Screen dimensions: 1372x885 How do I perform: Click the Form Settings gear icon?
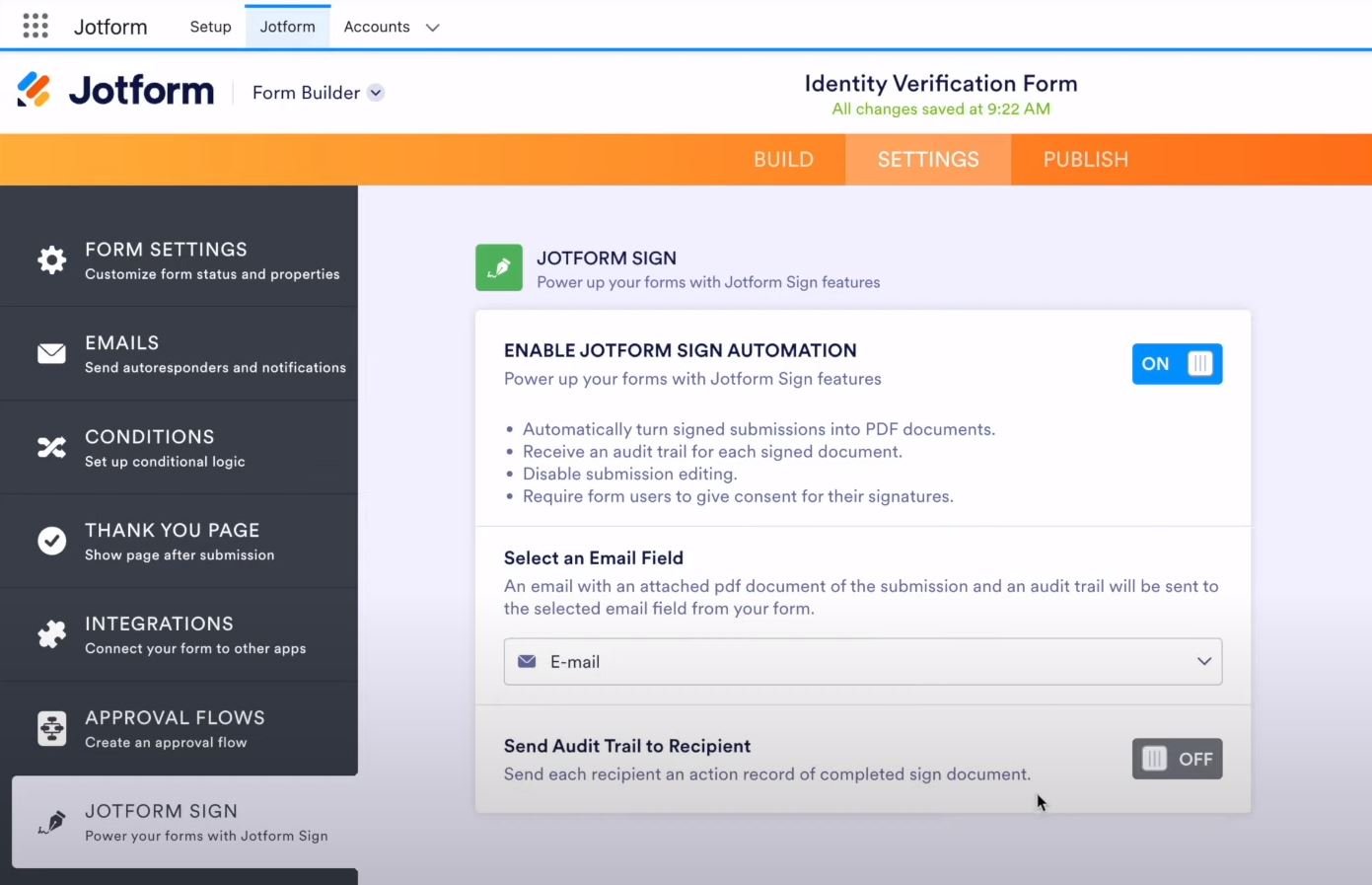click(51, 259)
